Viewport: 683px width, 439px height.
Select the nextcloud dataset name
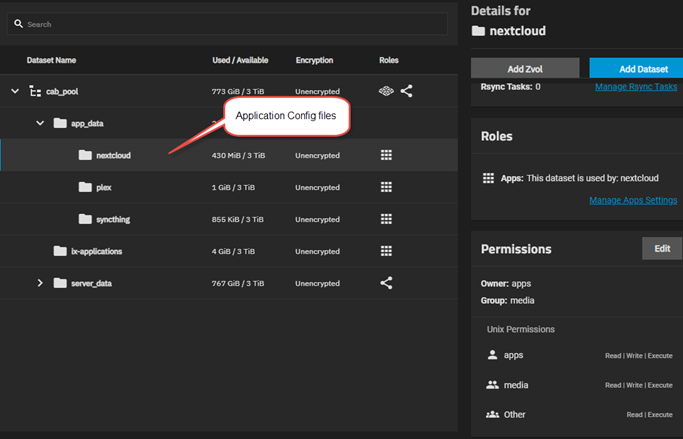click(x=113, y=155)
